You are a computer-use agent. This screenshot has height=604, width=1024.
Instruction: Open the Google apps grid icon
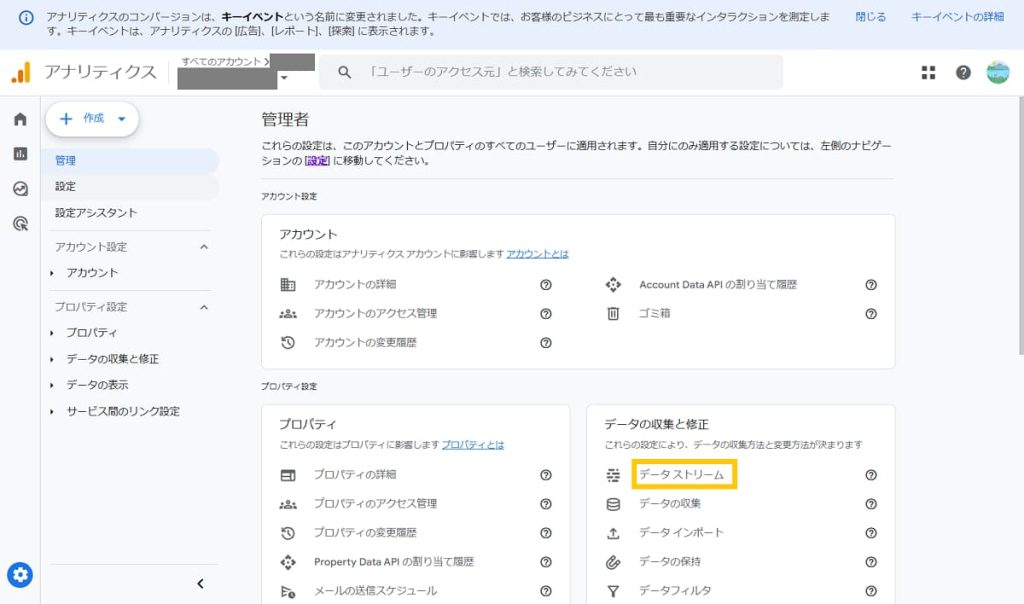coord(928,72)
